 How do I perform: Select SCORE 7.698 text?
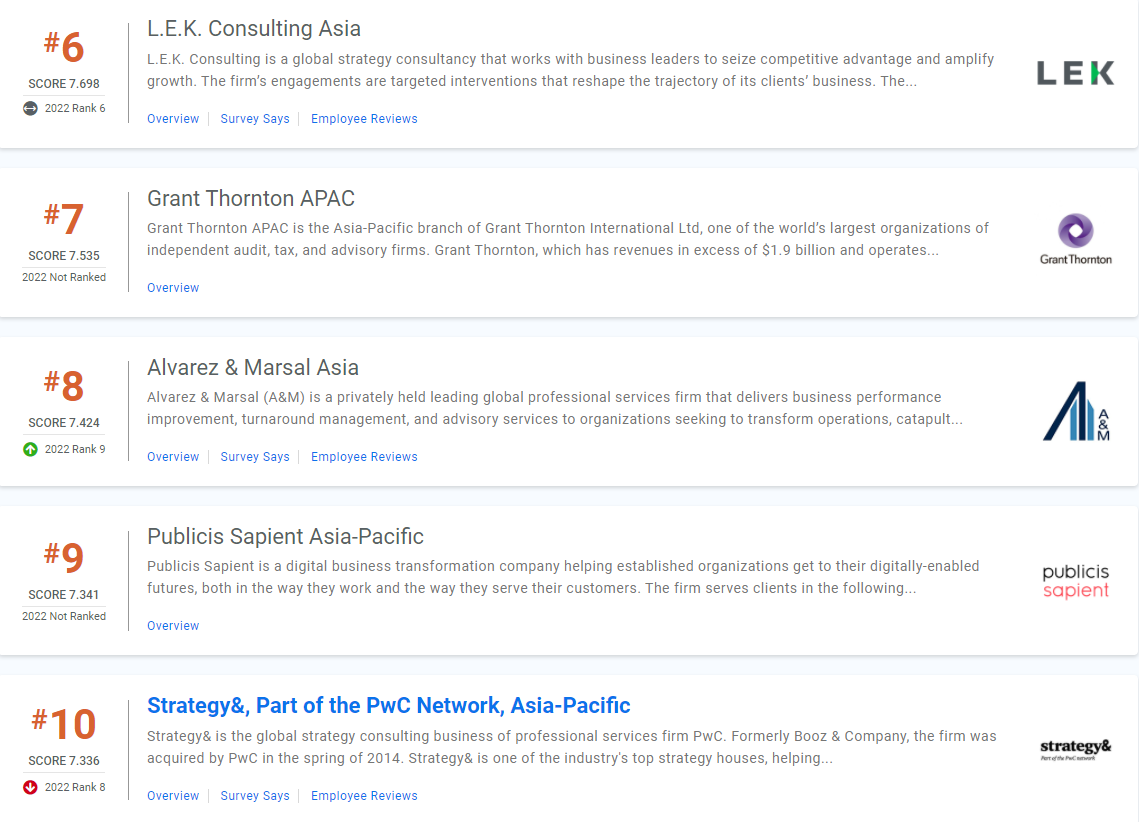tap(64, 84)
